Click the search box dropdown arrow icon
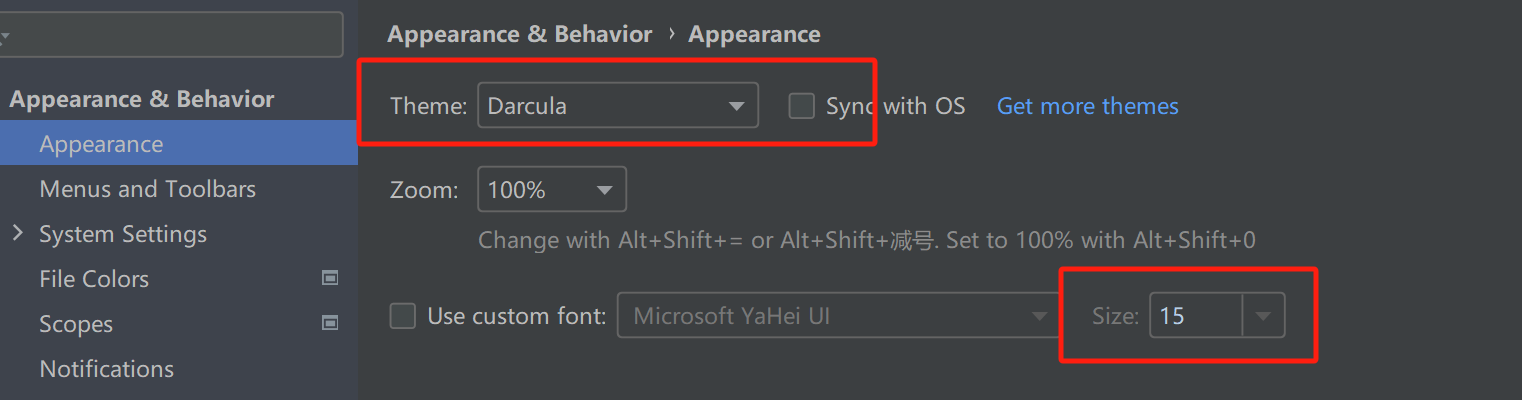Image resolution: width=1522 pixels, height=400 pixels. [x=5, y=37]
